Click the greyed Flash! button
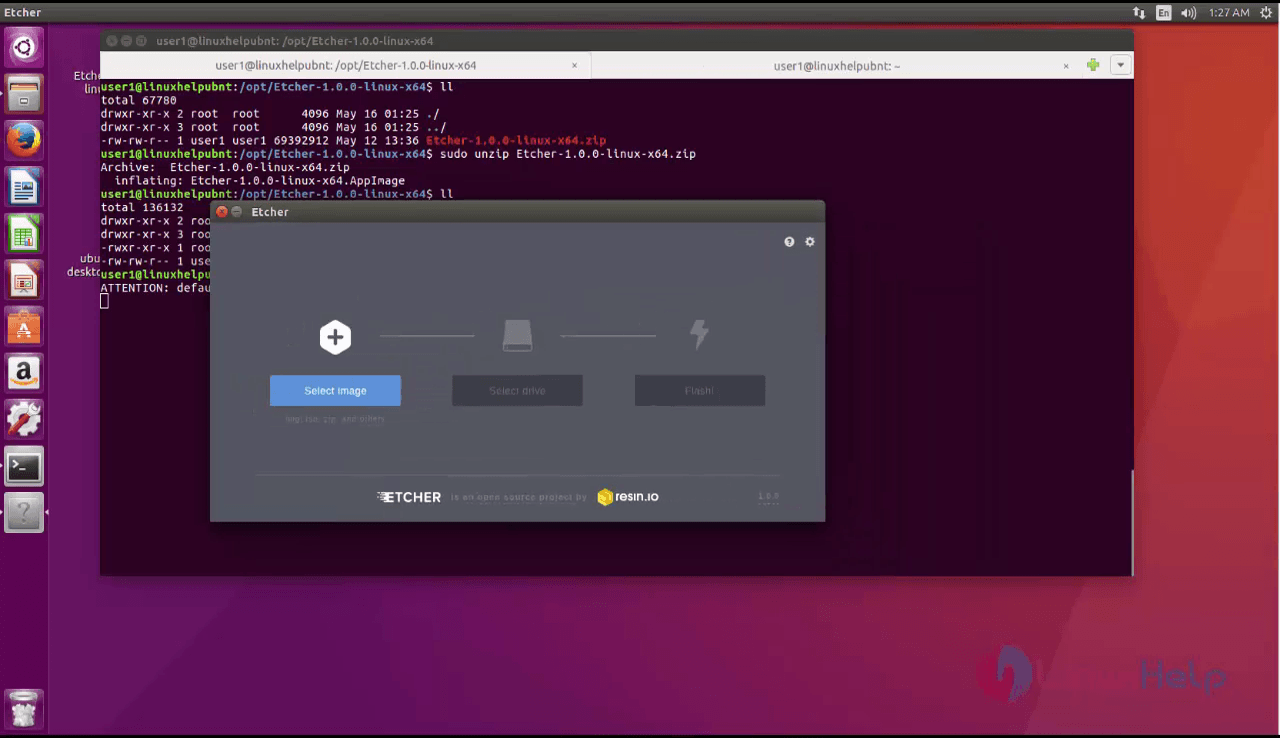 tap(700, 391)
